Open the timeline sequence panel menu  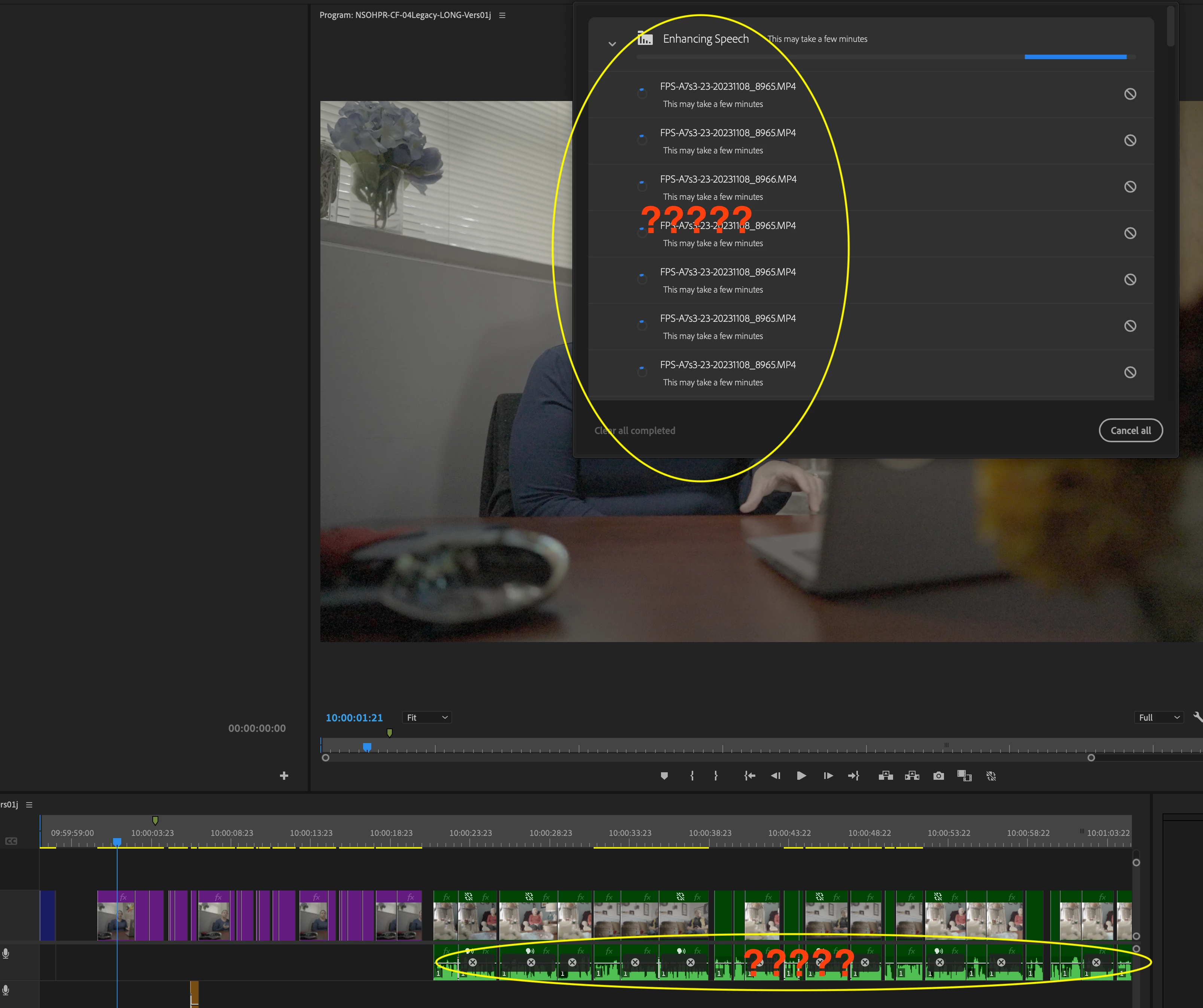(29, 805)
